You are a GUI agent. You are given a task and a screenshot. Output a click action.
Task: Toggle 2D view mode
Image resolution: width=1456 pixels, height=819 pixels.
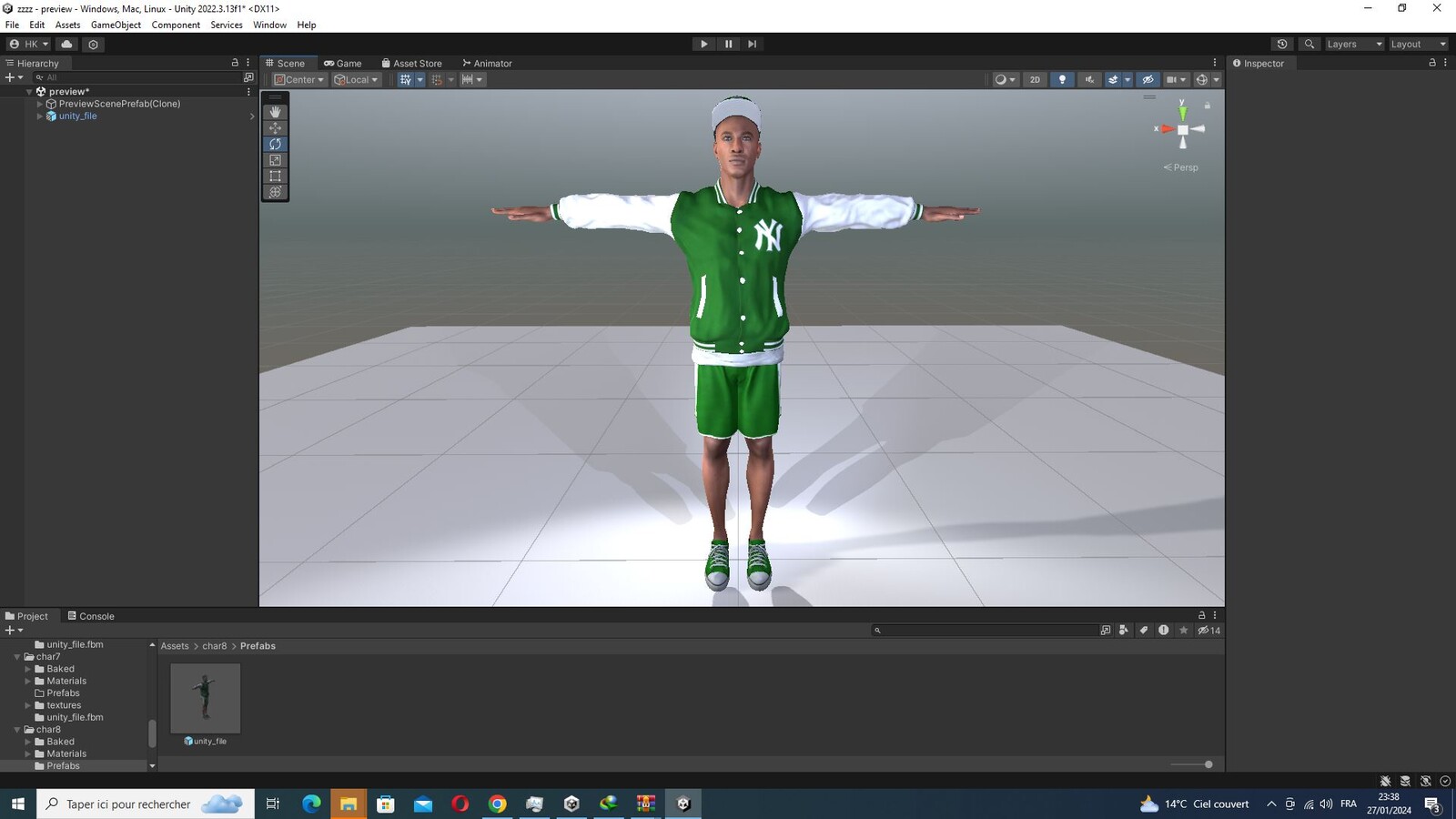point(1035,79)
